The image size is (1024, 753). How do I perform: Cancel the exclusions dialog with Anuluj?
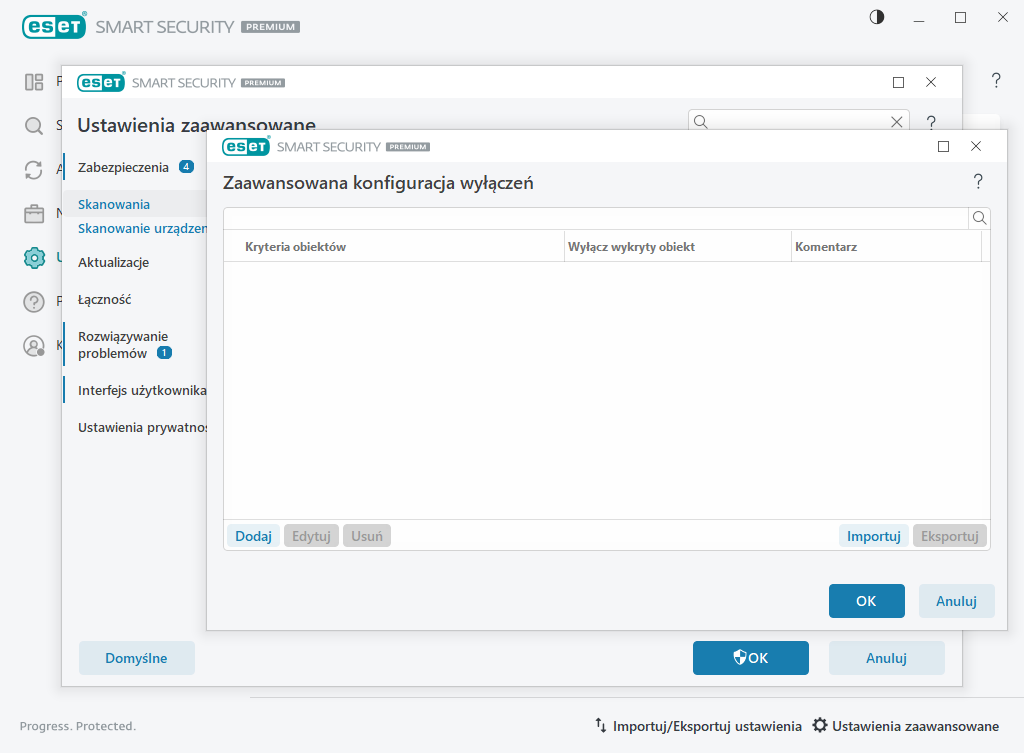956,601
